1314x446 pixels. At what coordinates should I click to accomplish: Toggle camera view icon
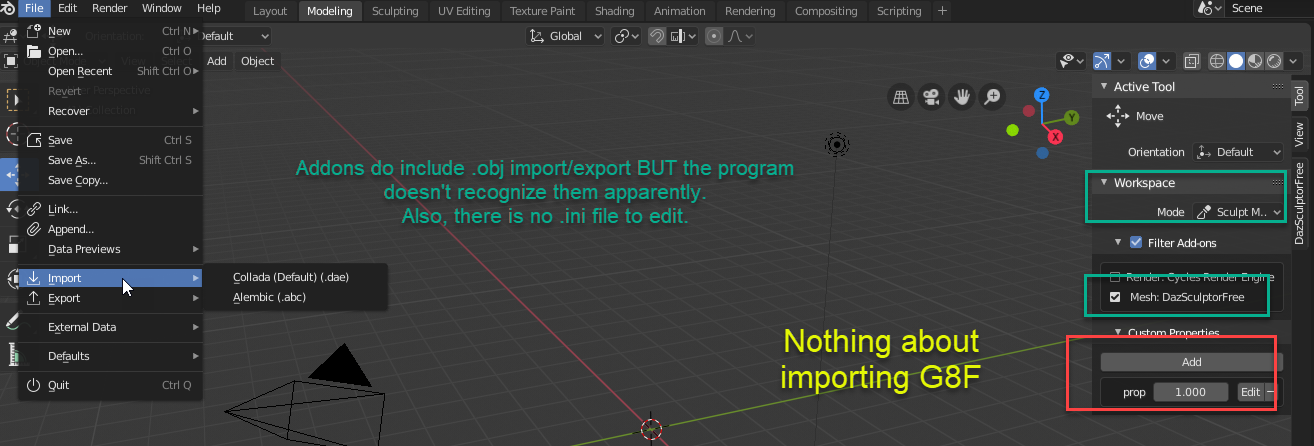[x=931, y=97]
